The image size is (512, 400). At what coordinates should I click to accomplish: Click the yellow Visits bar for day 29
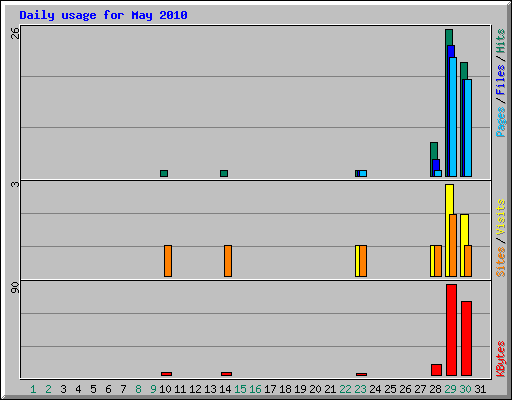[449, 199]
